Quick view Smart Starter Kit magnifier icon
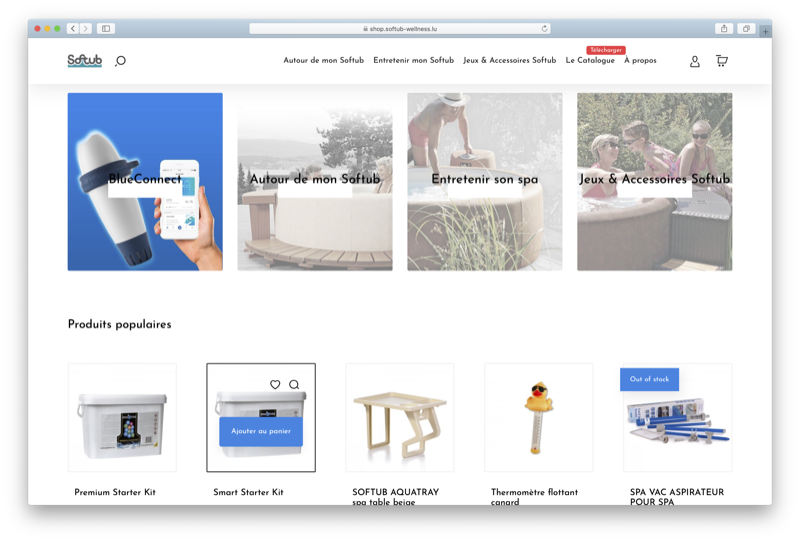The image size is (800, 542). (294, 384)
